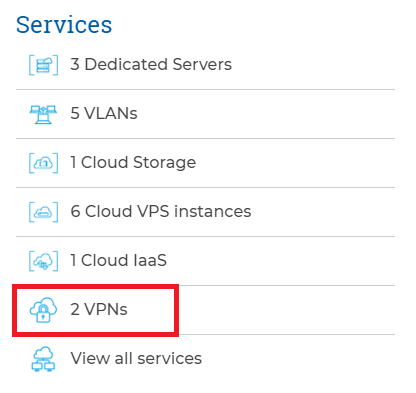The image size is (416, 393).
Task: Click the VLANs network icon
Action: click(x=43, y=114)
